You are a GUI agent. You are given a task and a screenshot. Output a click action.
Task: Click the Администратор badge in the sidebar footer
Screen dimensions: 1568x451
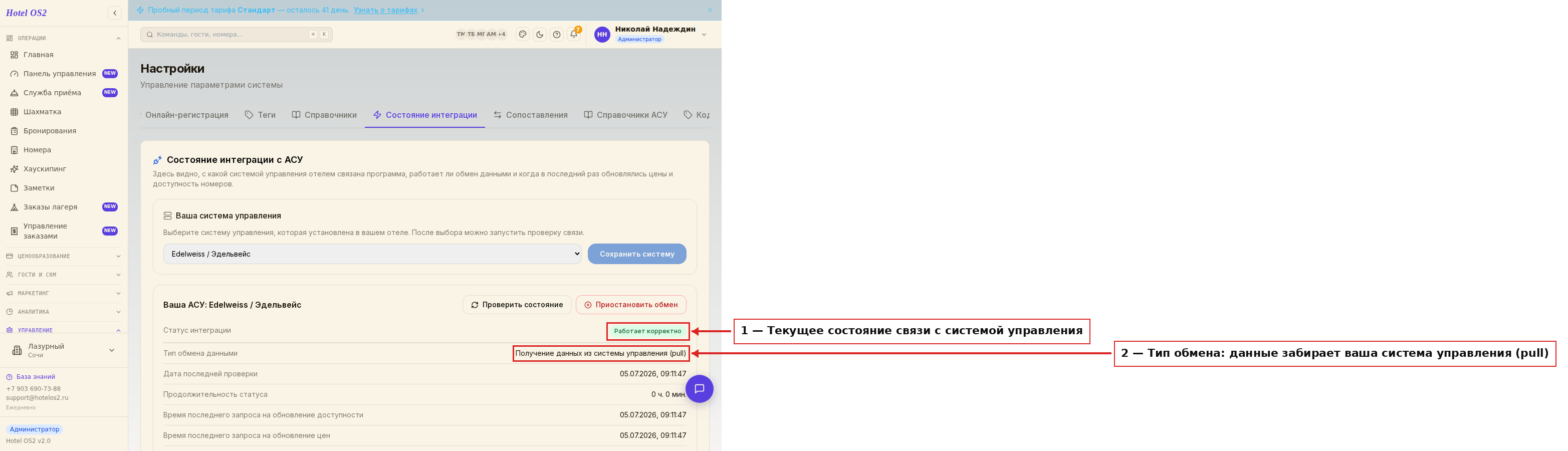point(34,429)
